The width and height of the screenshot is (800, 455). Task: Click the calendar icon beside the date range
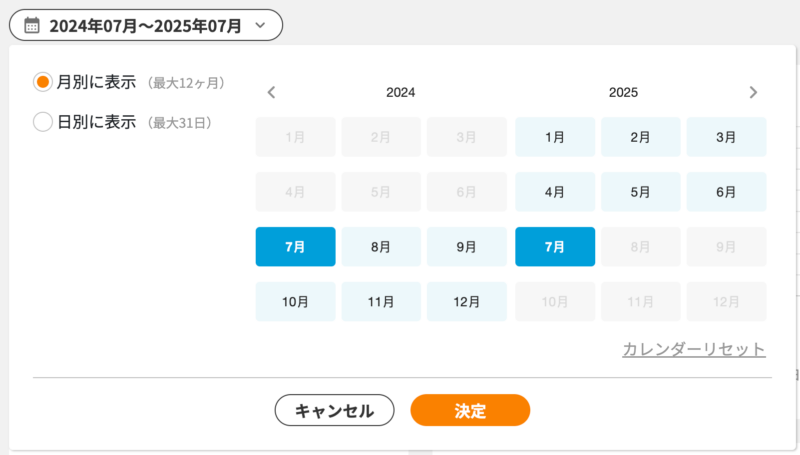point(32,26)
